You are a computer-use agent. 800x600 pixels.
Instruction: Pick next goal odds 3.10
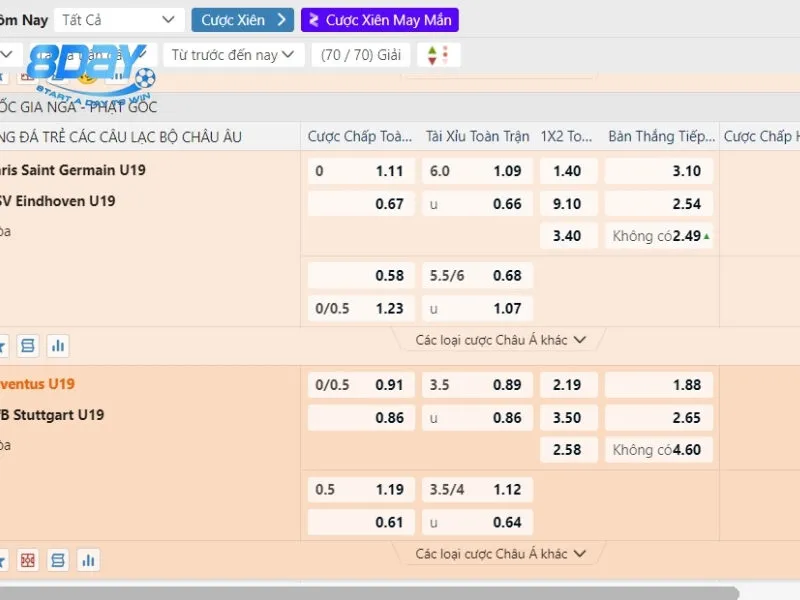click(x=659, y=171)
